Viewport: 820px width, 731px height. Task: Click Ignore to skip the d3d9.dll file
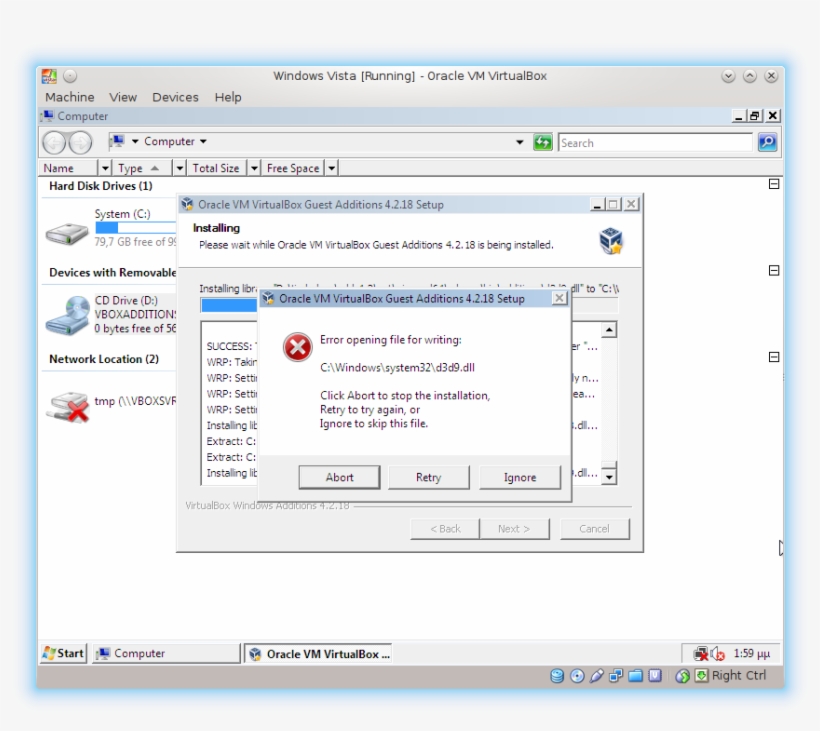(519, 477)
